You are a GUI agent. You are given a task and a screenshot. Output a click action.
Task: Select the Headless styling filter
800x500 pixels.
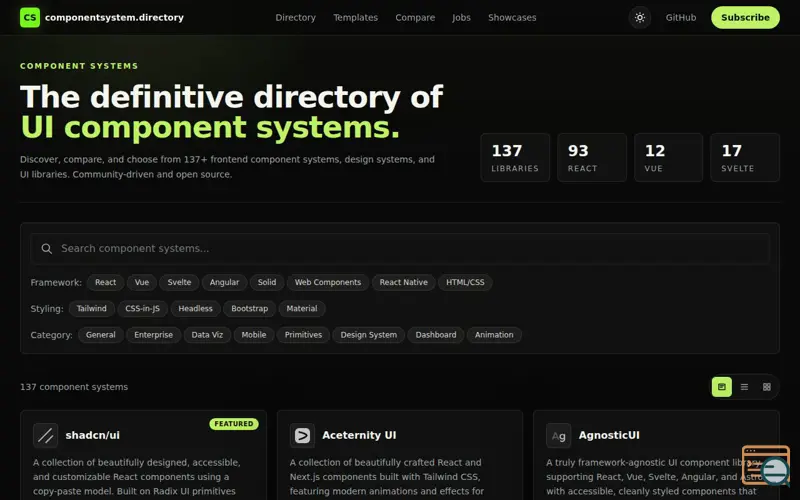click(x=195, y=309)
